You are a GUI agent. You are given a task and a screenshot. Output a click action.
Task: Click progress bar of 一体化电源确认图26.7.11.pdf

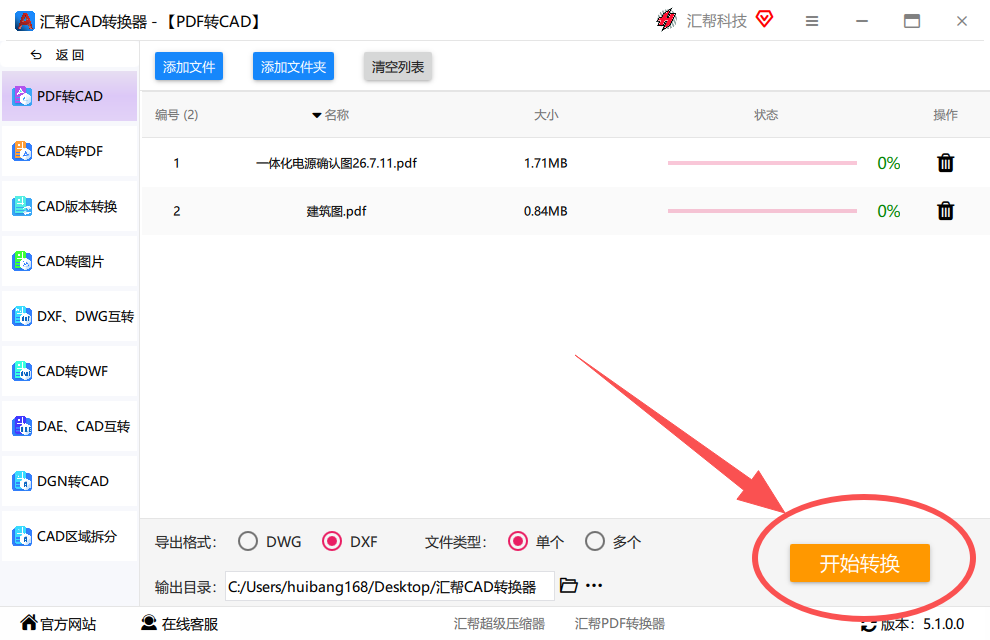[x=762, y=163]
